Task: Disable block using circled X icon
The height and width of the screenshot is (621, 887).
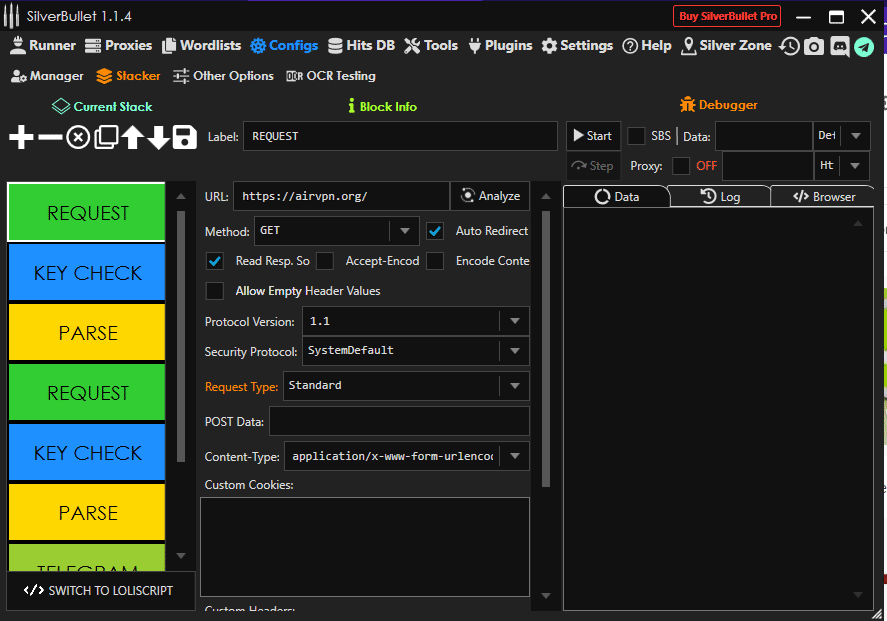Action: click(x=78, y=137)
